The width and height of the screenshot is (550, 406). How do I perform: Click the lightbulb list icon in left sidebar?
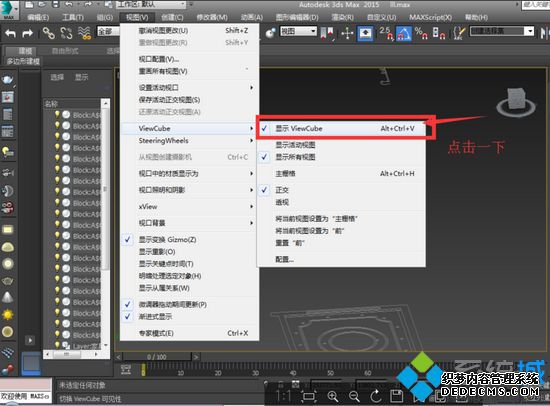pos(8,152)
